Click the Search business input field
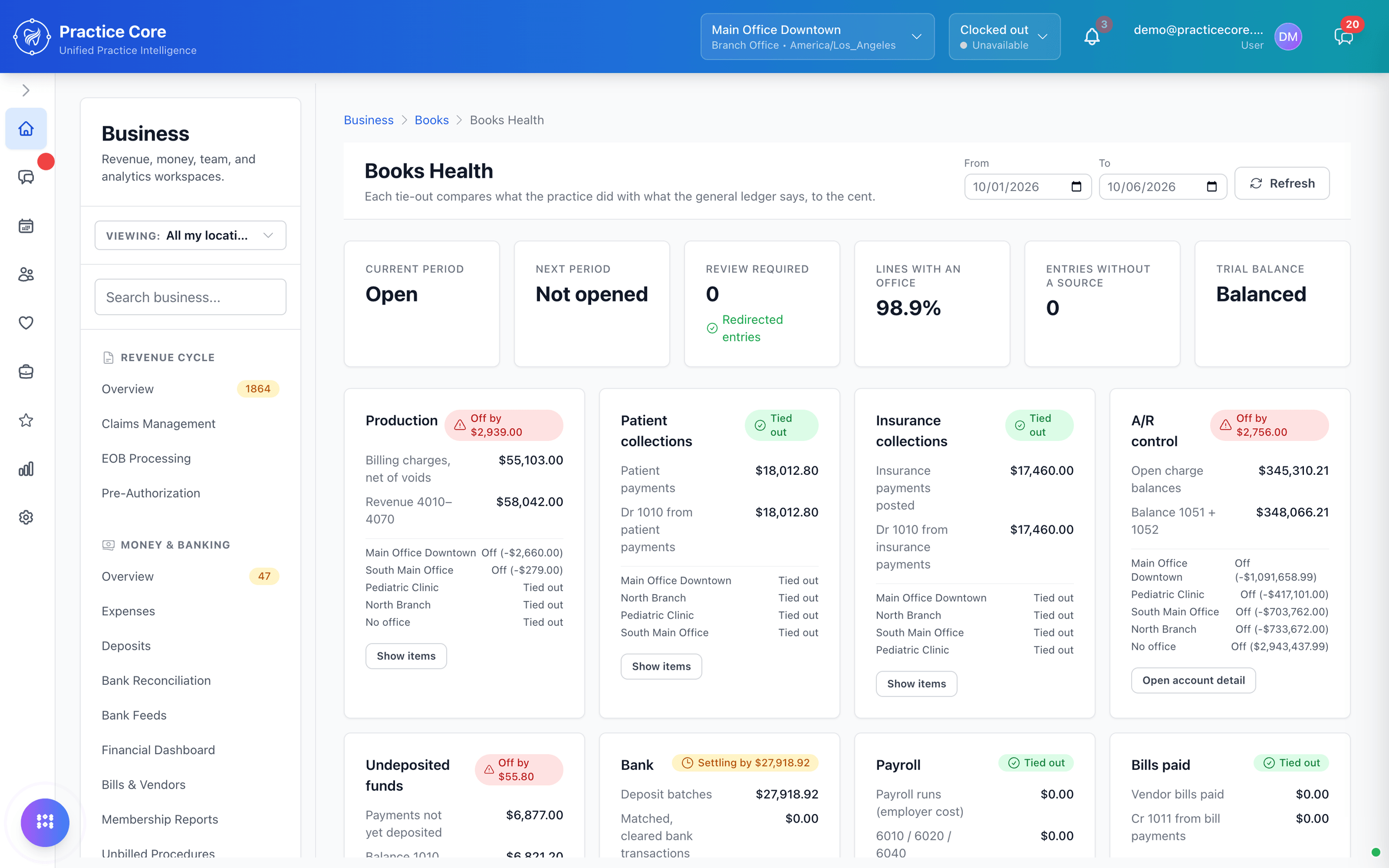Screen dimensions: 1389x868 (x=190, y=297)
